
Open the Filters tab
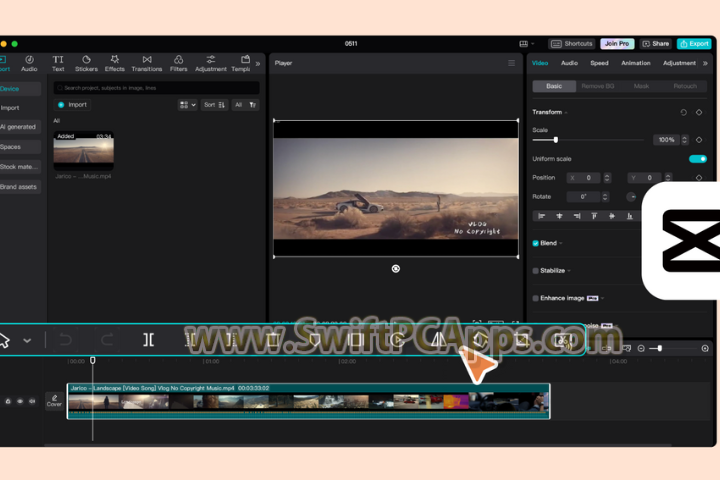tap(179, 63)
